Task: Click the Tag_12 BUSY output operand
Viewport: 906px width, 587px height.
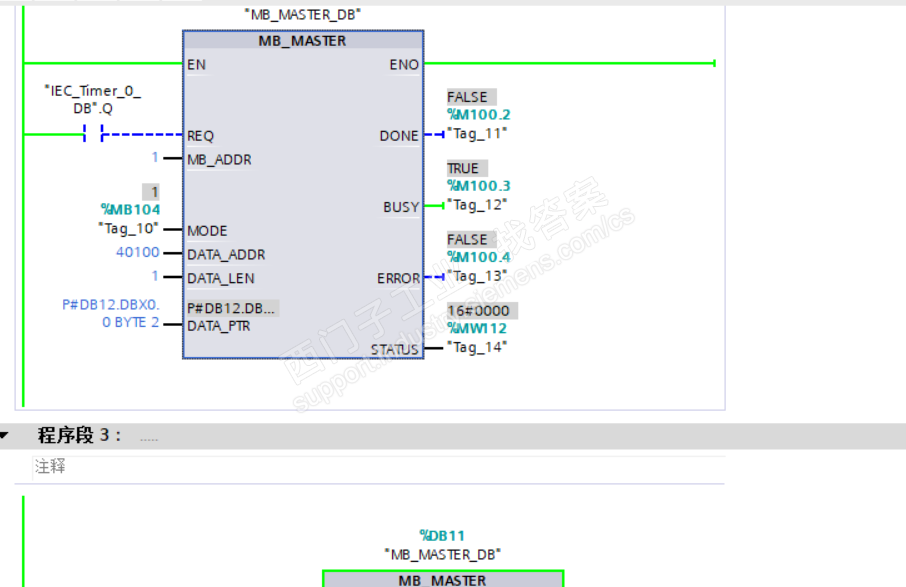Action: point(477,205)
